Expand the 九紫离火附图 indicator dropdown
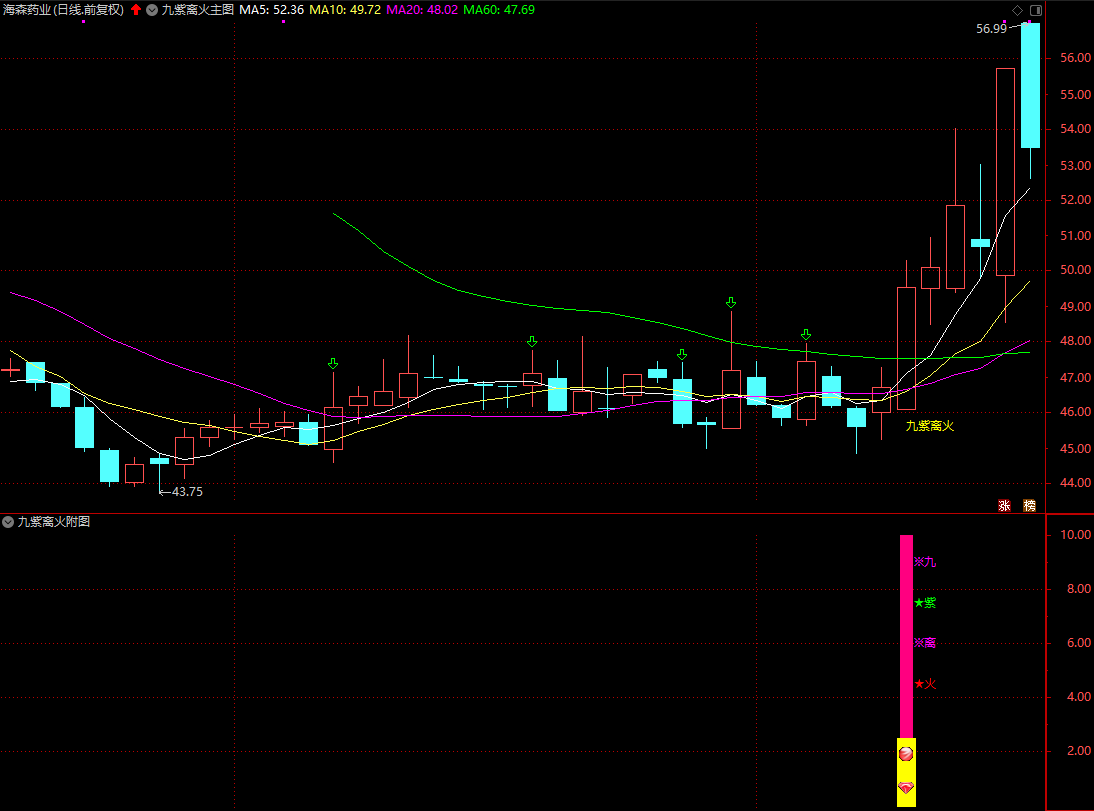 click(x=8, y=522)
